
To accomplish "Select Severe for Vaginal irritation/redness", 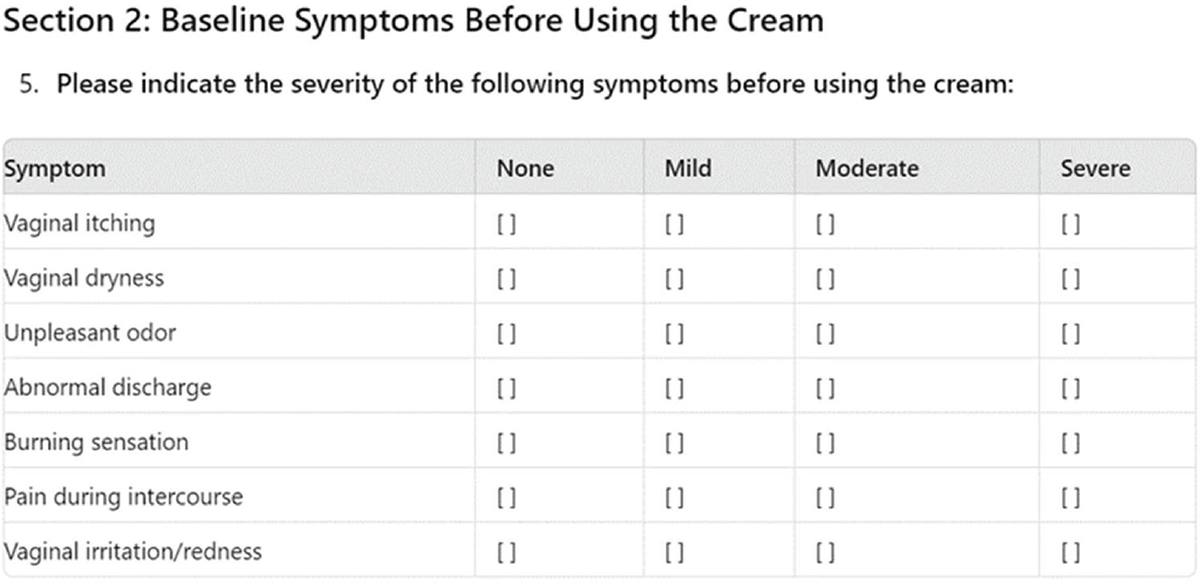I will 1071,552.
